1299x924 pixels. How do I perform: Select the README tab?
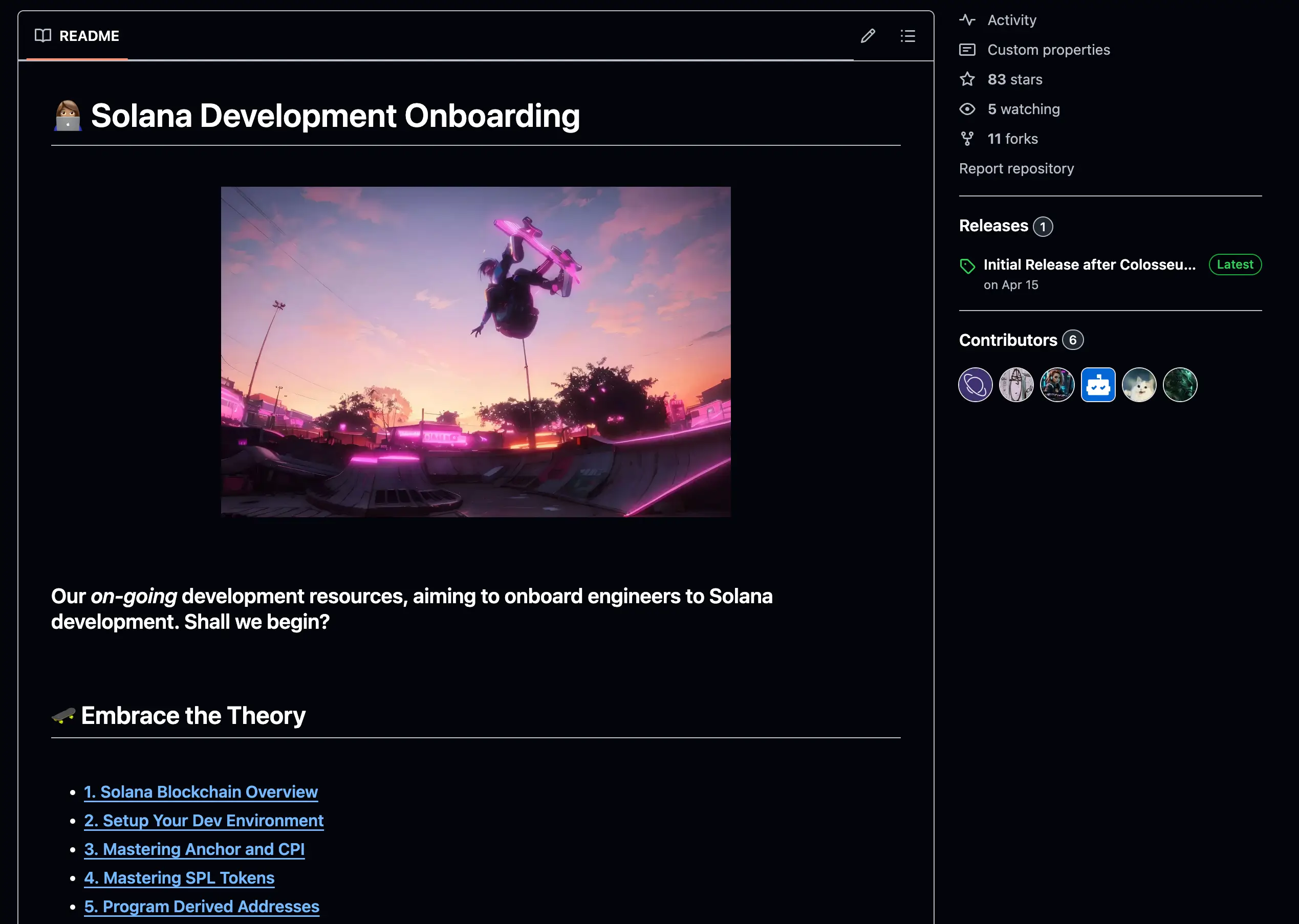coord(77,36)
